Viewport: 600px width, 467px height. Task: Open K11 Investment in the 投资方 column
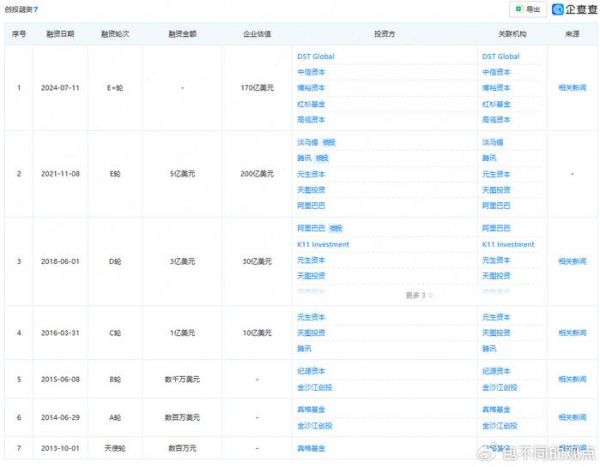[x=323, y=244]
